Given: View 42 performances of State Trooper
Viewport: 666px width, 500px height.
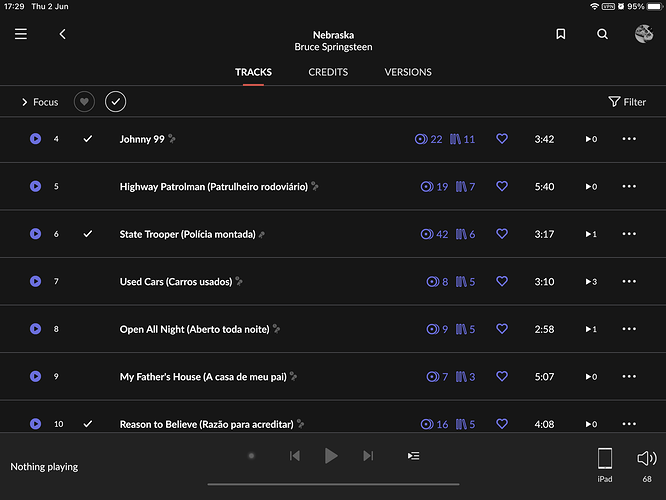Looking at the screenshot, I should 434,234.
